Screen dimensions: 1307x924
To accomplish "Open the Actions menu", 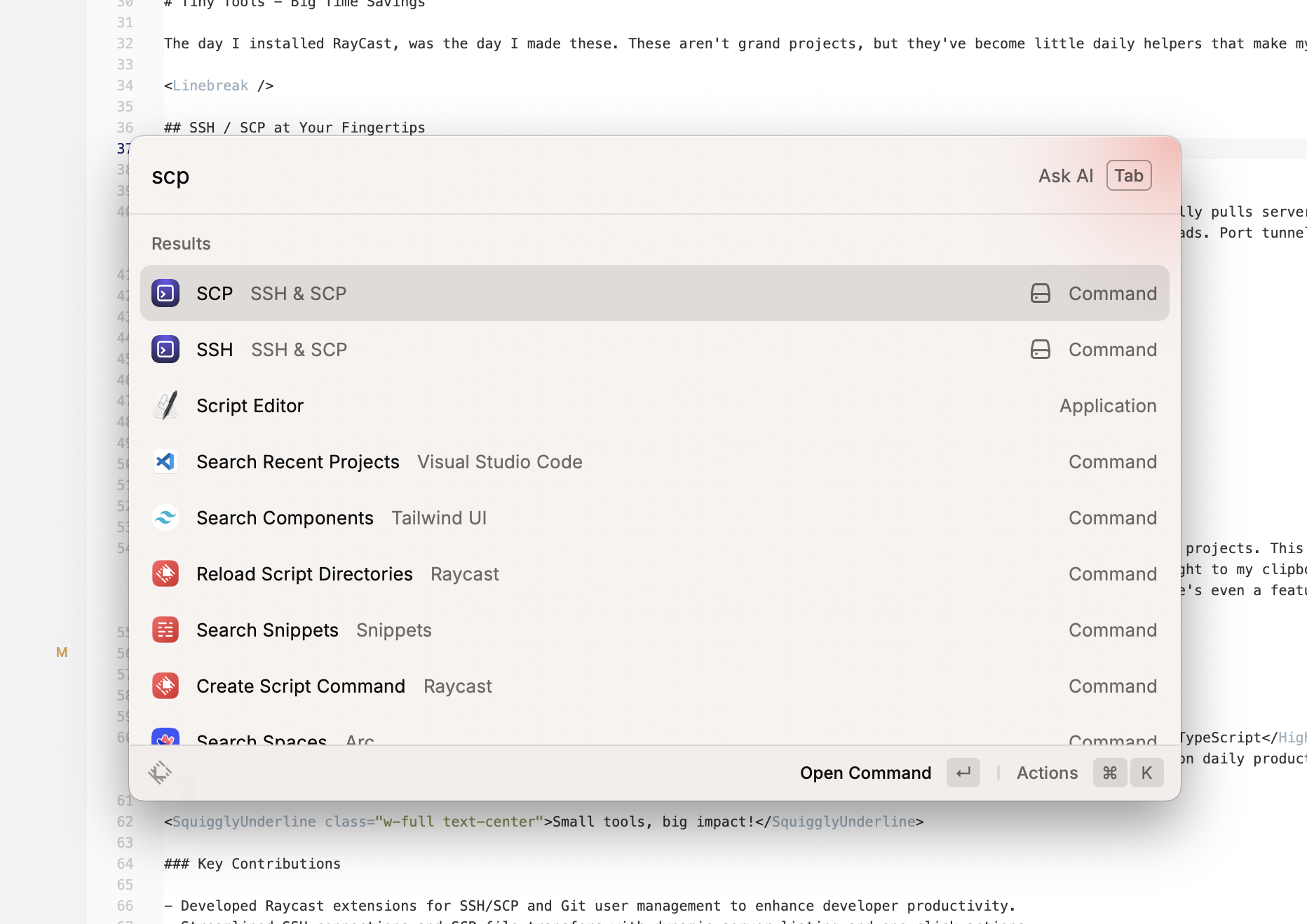I will click(1047, 773).
